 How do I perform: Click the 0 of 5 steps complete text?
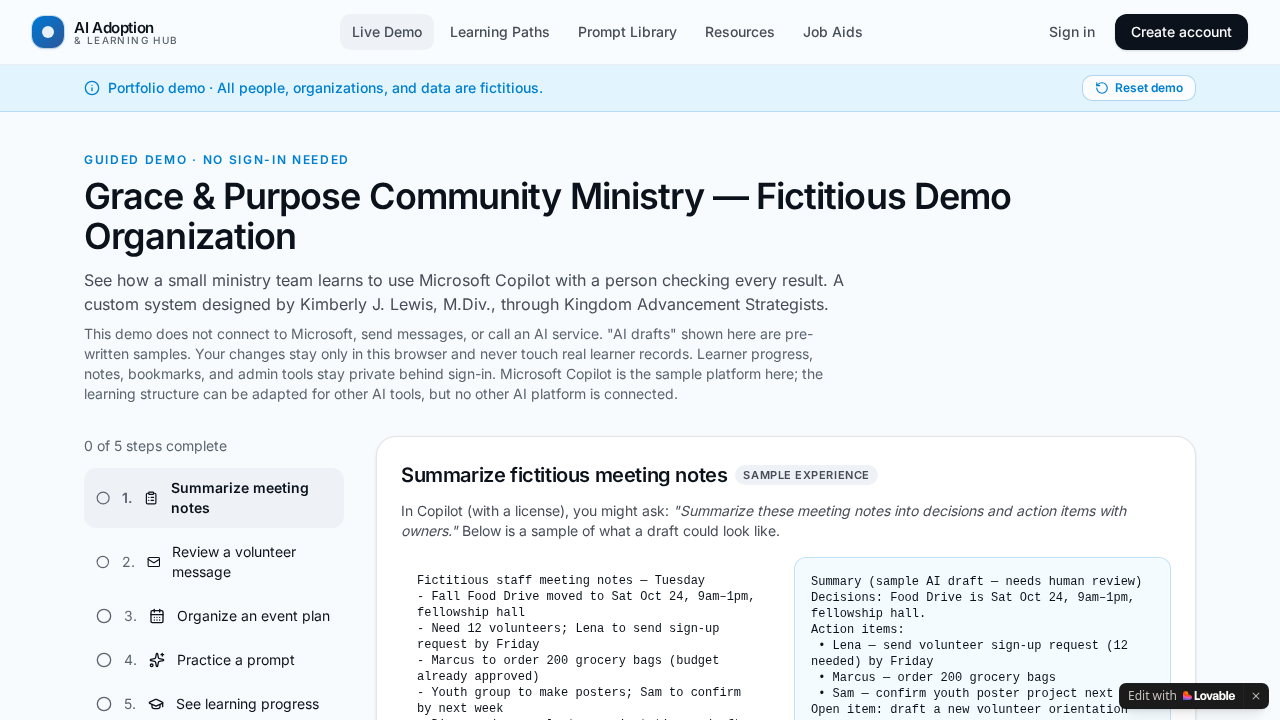tap(155, 446)
